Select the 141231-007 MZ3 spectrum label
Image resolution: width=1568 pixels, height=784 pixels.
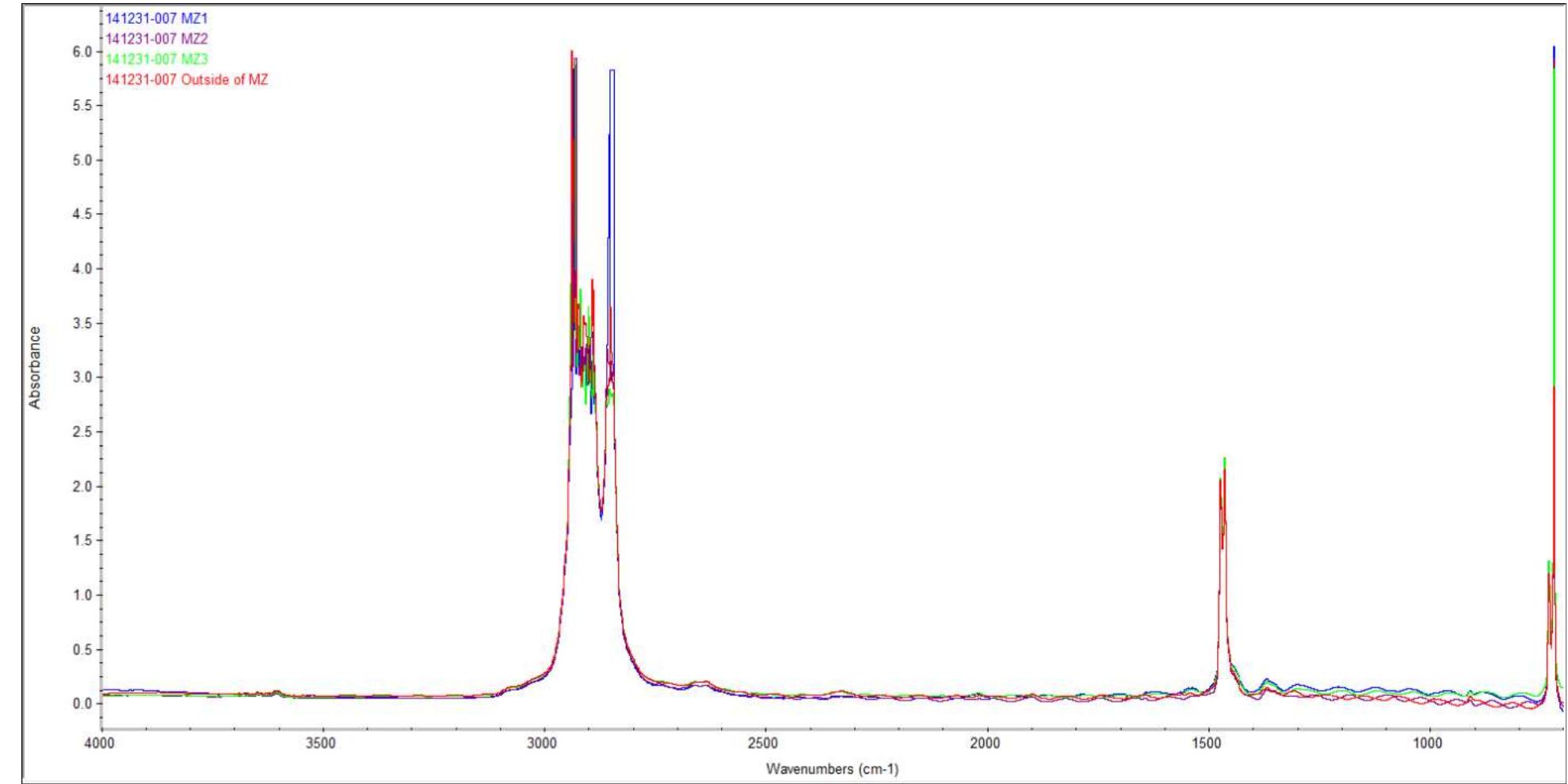(157, 59)
